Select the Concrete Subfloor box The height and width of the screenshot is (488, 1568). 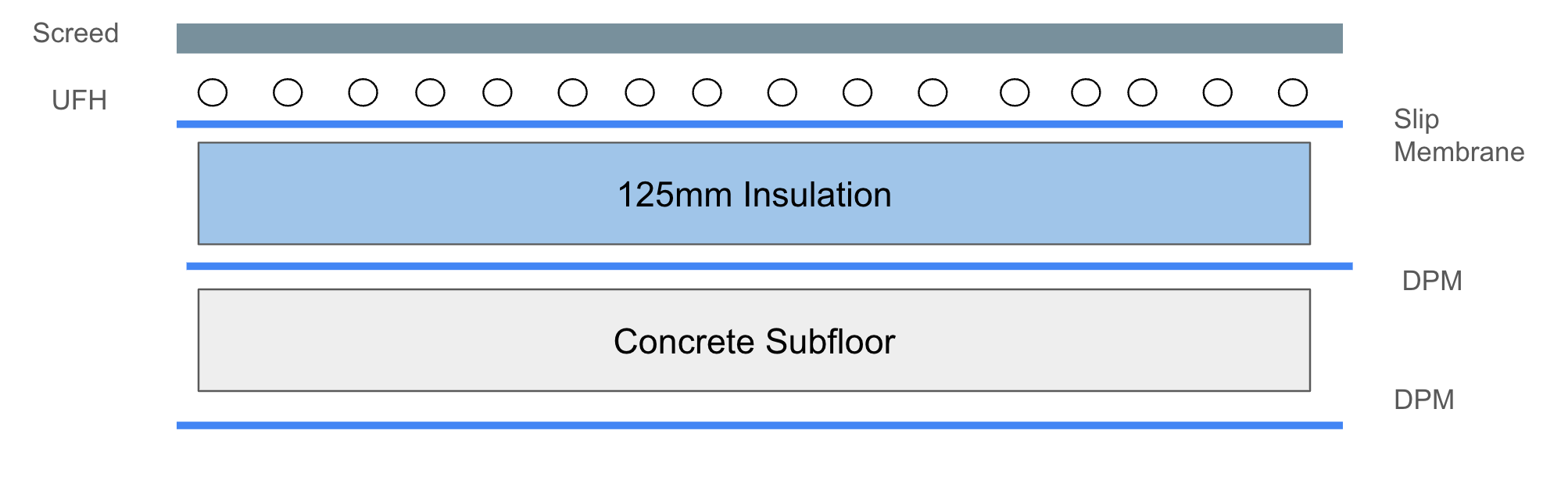click(754, 340)
